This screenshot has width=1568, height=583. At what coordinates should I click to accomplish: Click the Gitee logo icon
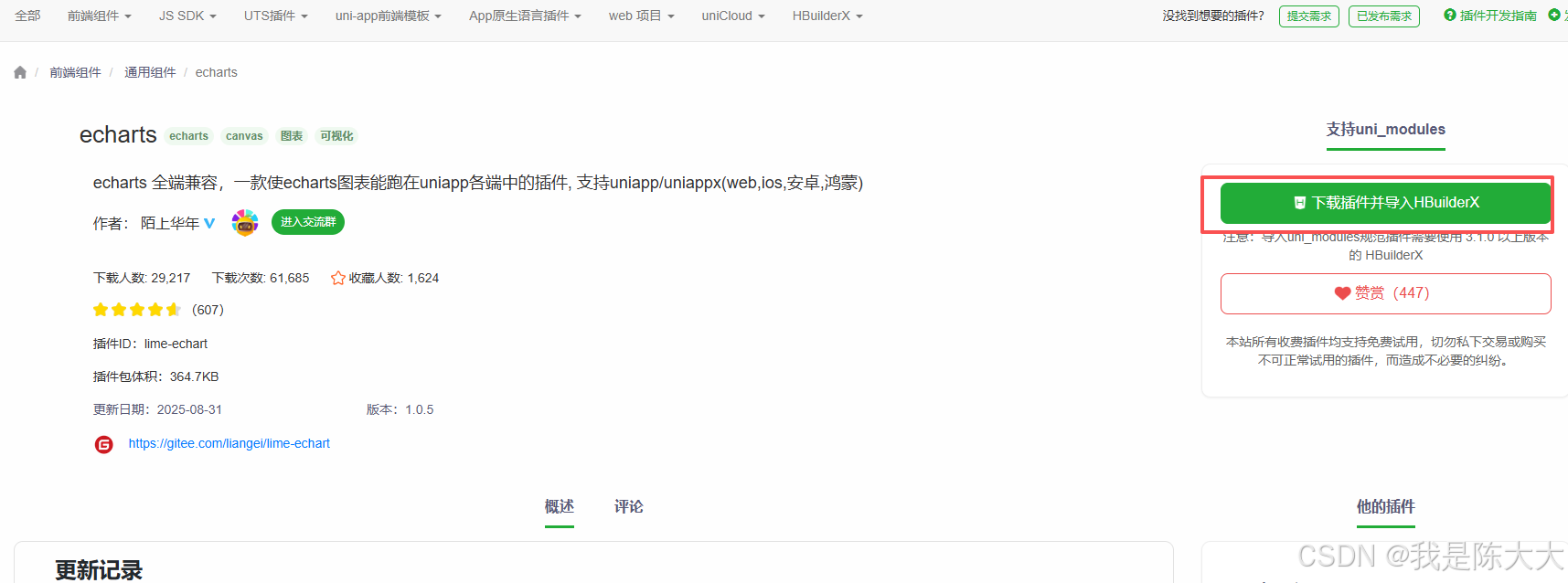(x=104, y=444)
